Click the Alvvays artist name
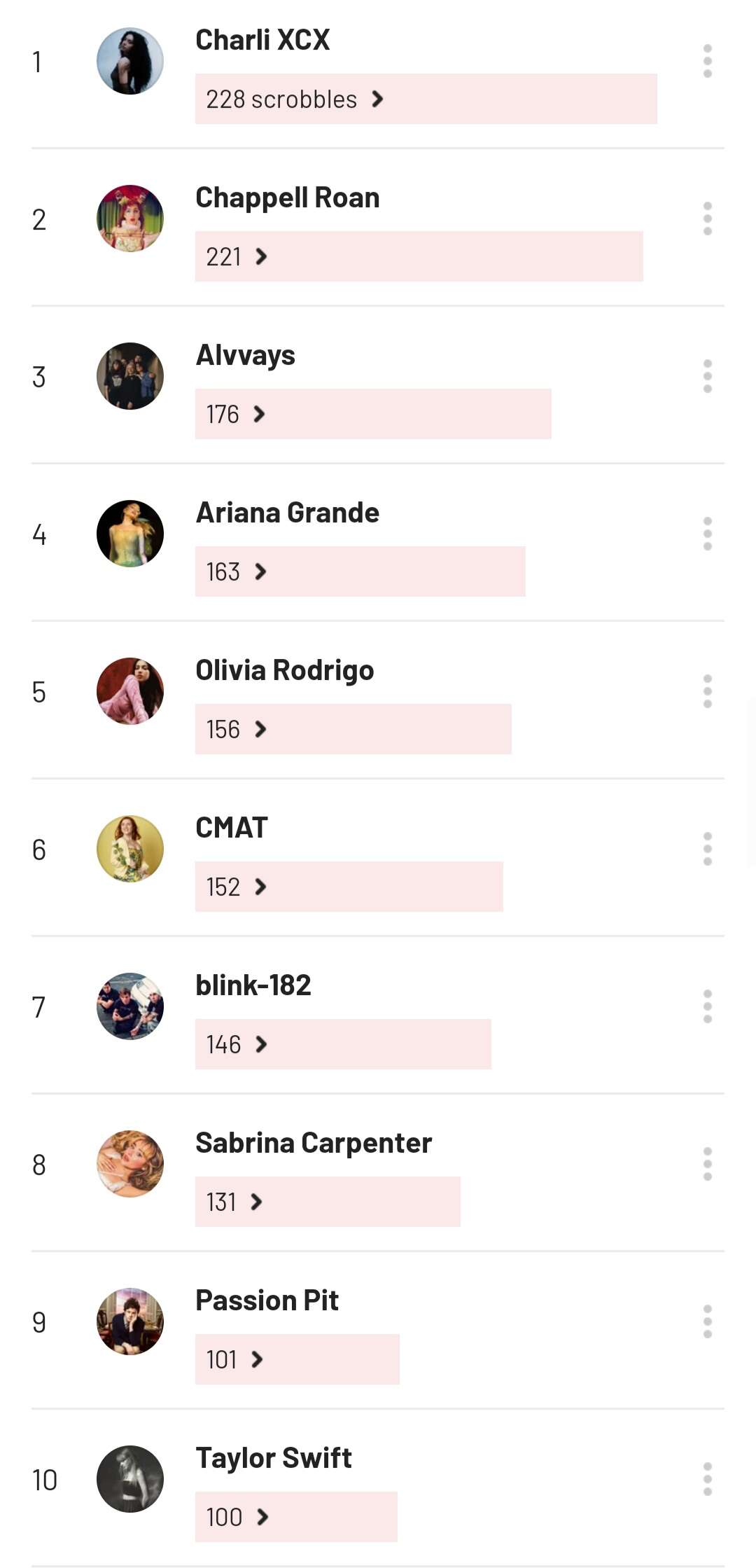This screenshot has width=756, height=1568. click(x=245, y=355)
